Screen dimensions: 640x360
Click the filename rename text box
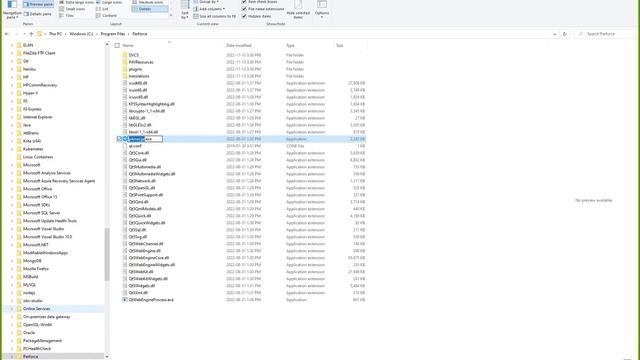point(145,139)
